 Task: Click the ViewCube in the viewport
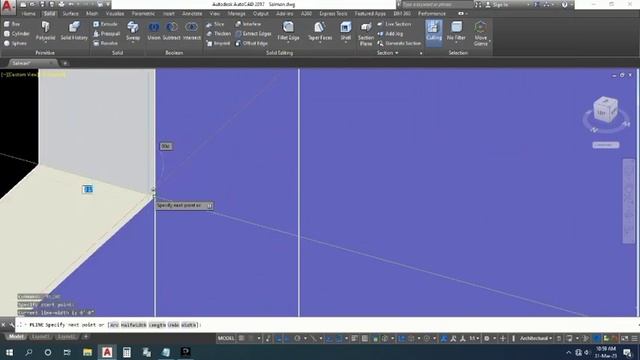605,110
